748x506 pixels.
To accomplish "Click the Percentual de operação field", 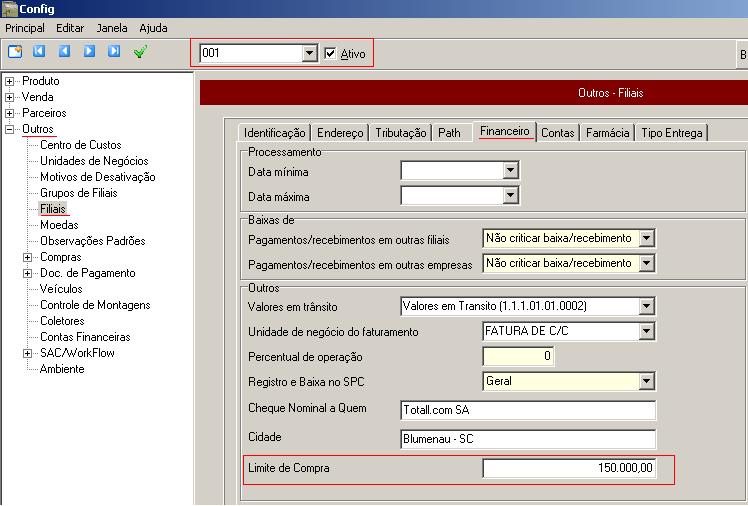I will pos(518,356).
